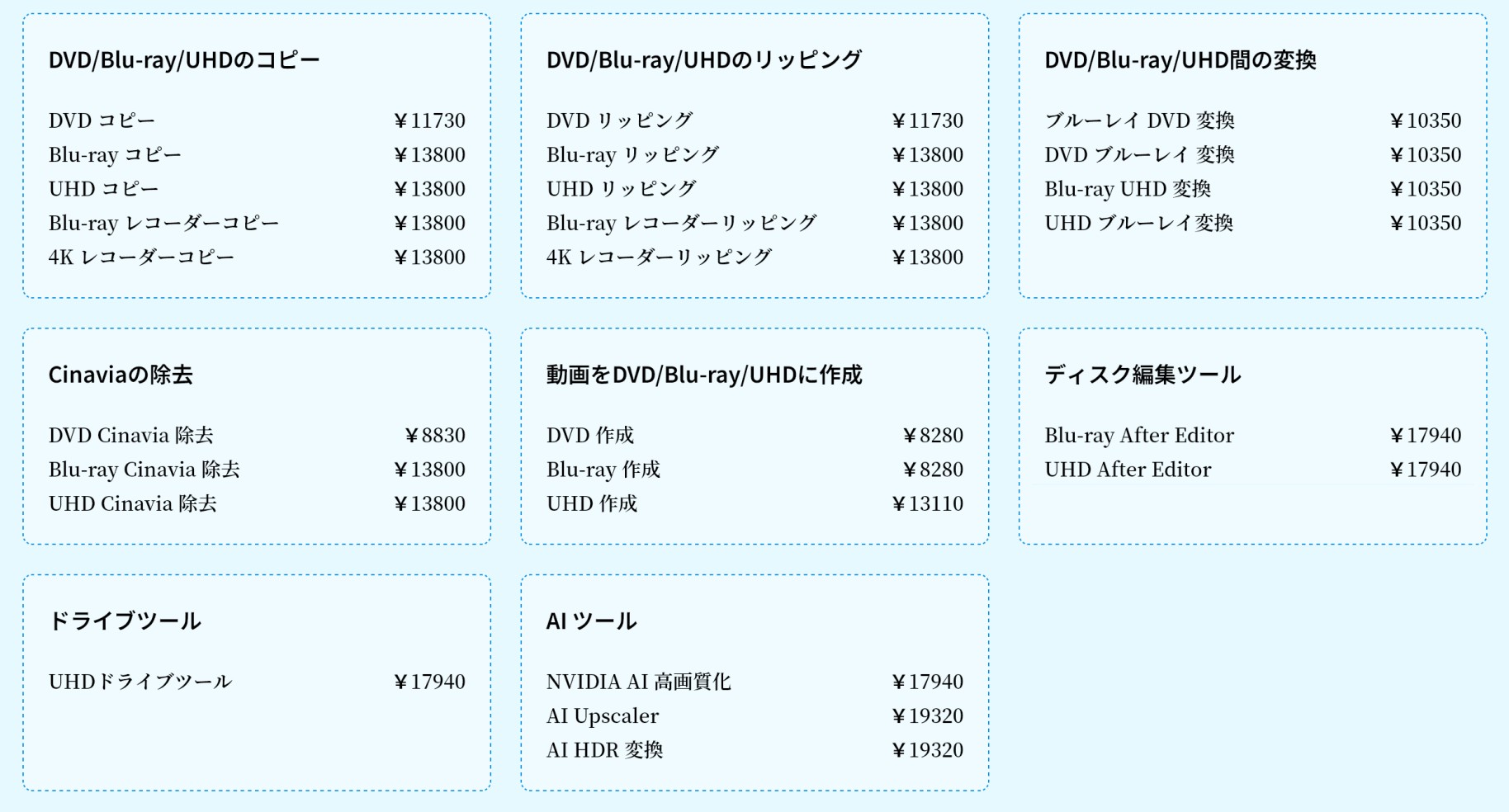Open the AI Upscaler item

click(754, 716)
